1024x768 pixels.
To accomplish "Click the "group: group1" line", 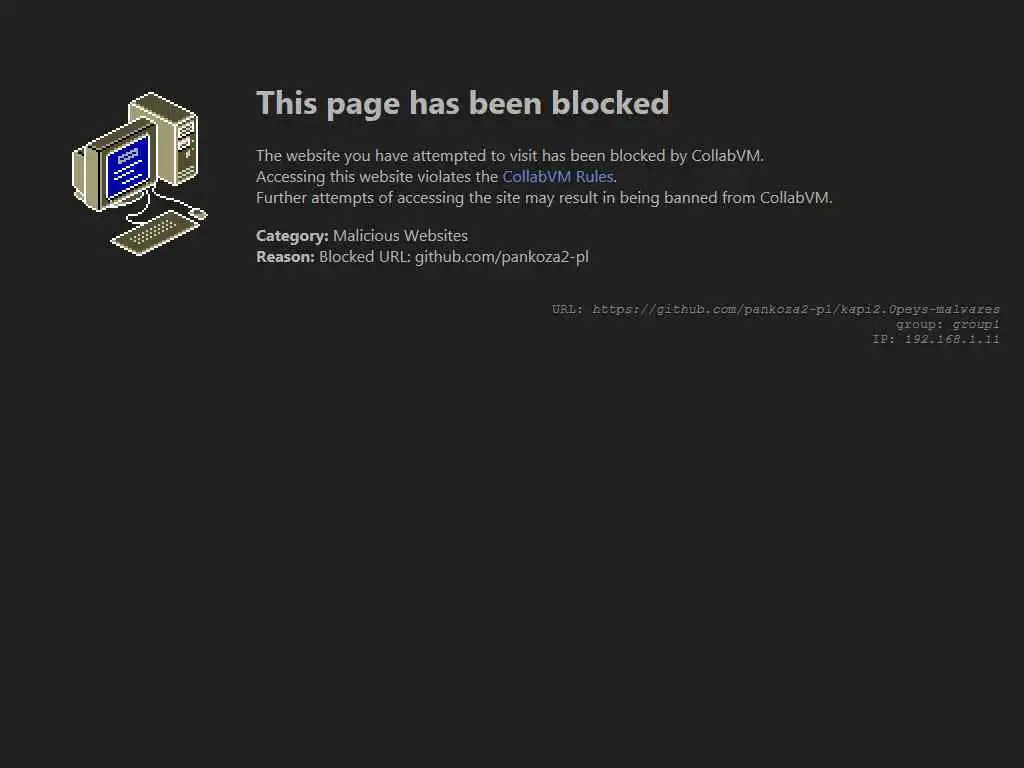I will point(948,325).
